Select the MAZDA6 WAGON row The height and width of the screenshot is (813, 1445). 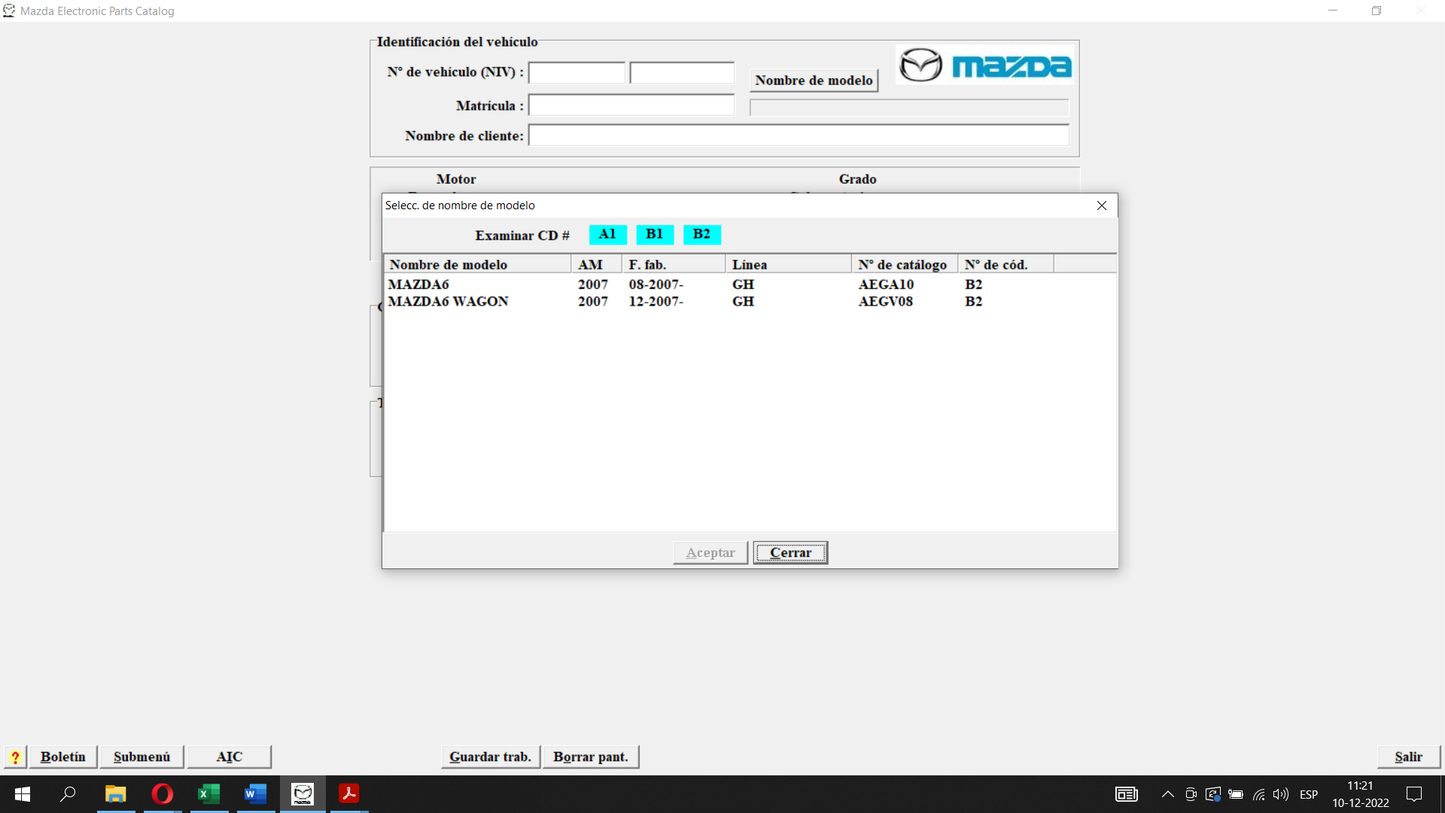click(750, 301)
